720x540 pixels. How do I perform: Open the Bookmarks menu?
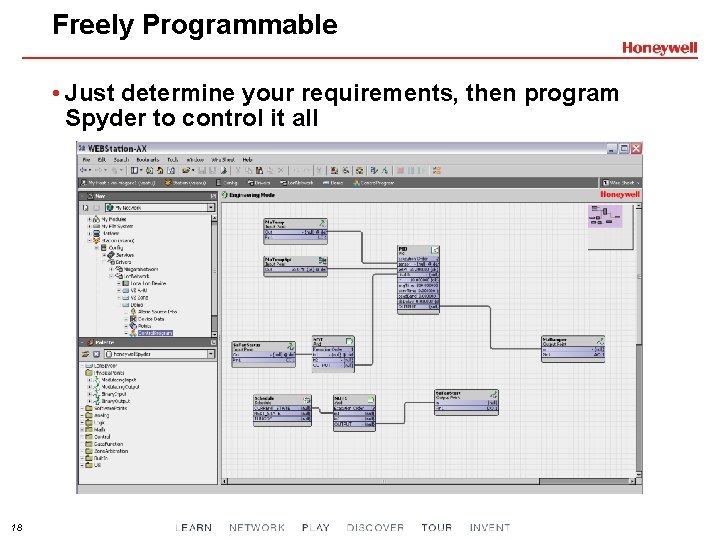click(148, 160)
